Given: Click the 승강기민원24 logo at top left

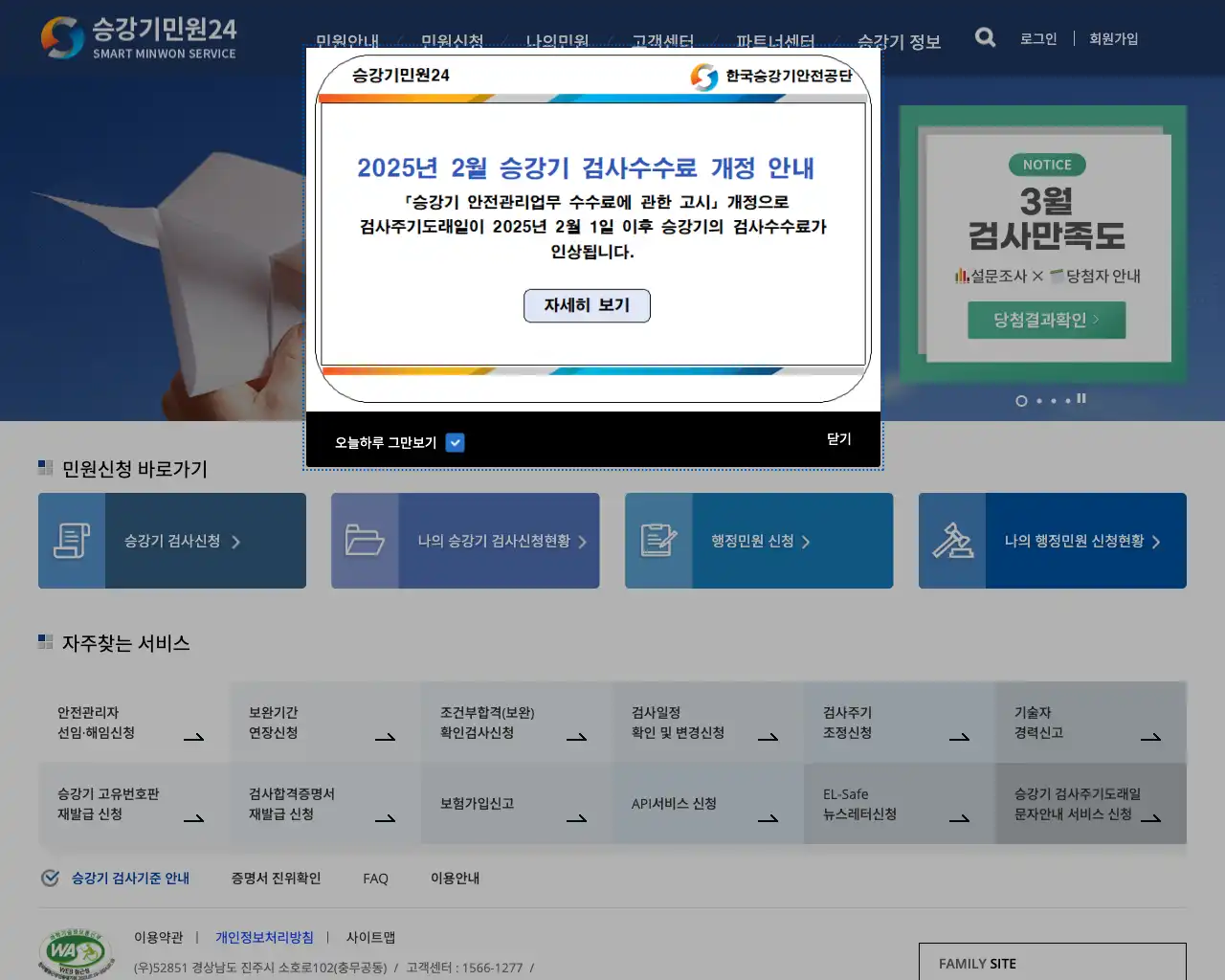Looking at the screenshot, I should point(139,37).
